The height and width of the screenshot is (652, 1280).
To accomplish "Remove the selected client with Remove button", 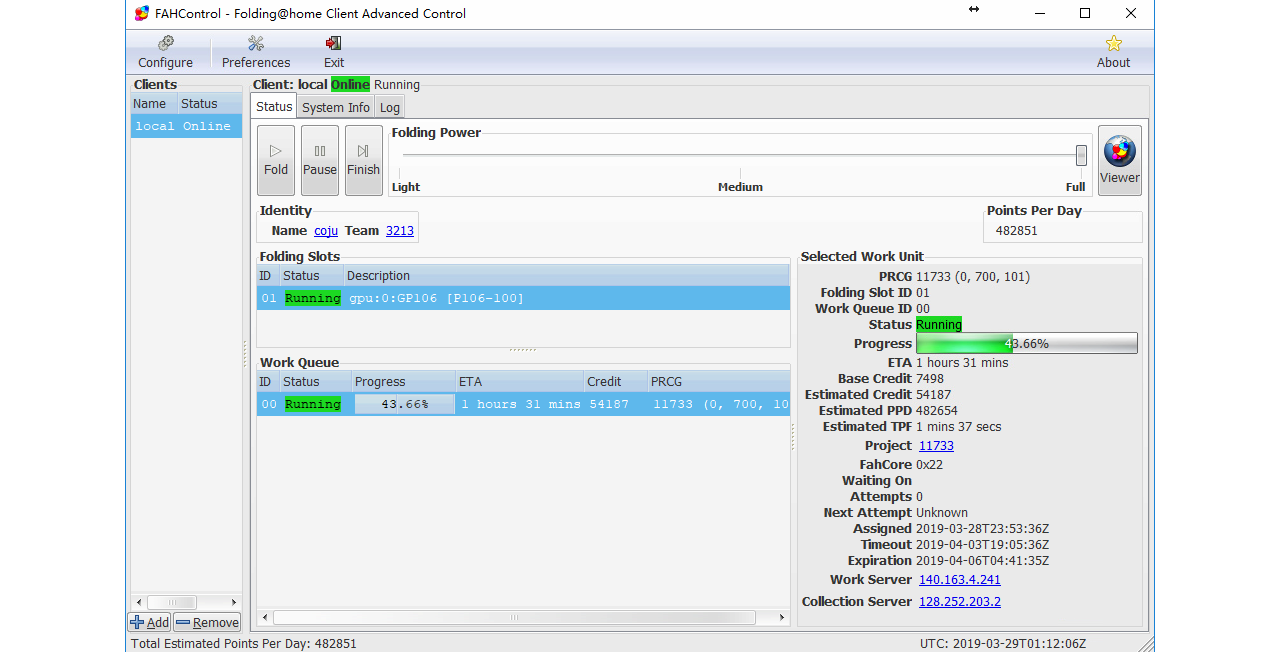I will [x=207, y=622].
